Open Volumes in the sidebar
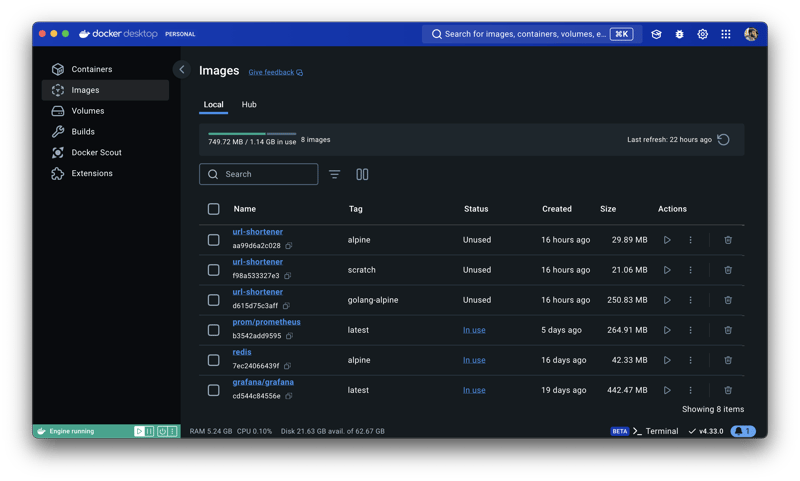Screen dimensions: 800x481 pos(105,111)
